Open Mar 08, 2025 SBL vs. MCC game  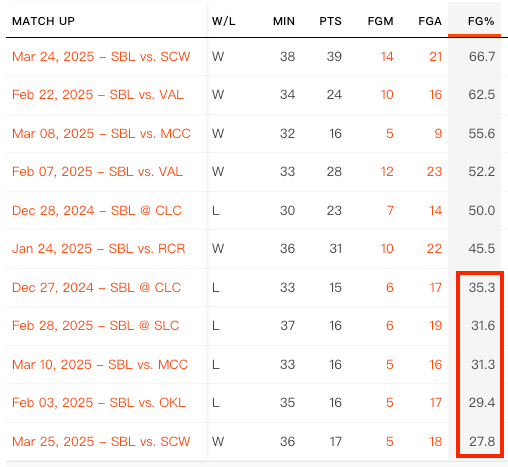[x=101, y=134]
